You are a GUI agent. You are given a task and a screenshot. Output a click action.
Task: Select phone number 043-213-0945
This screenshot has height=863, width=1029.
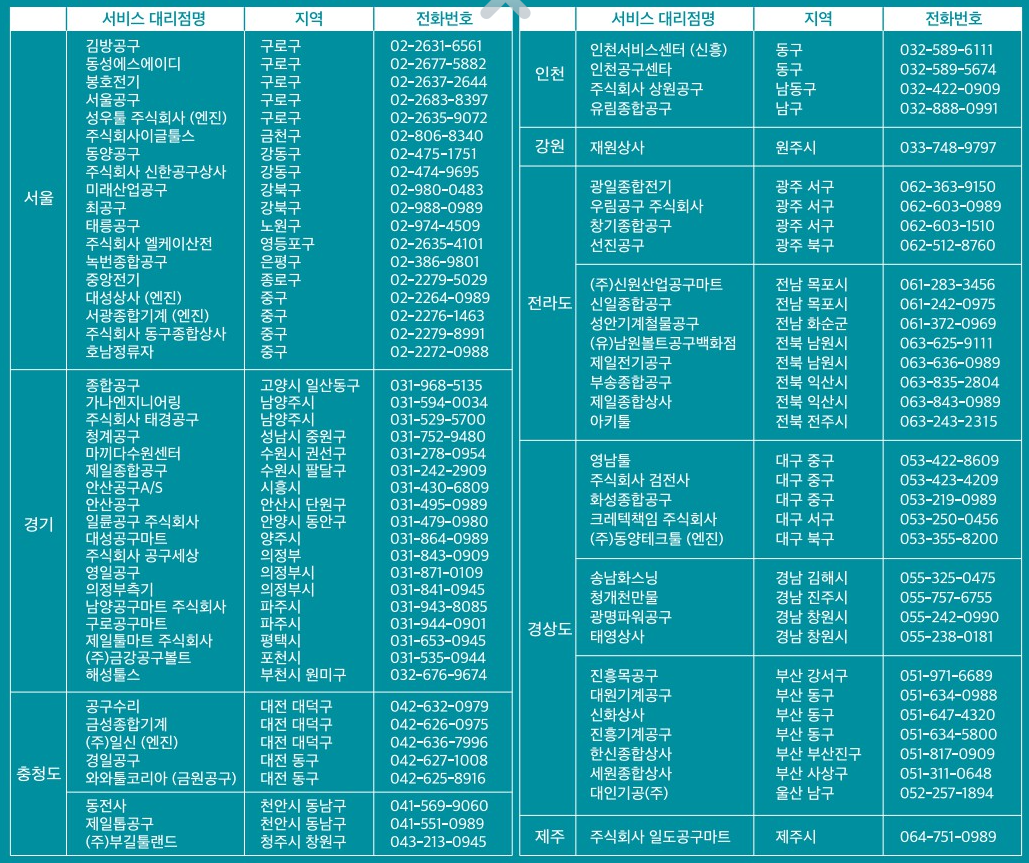pyautogui.click(x=438, y=841)
